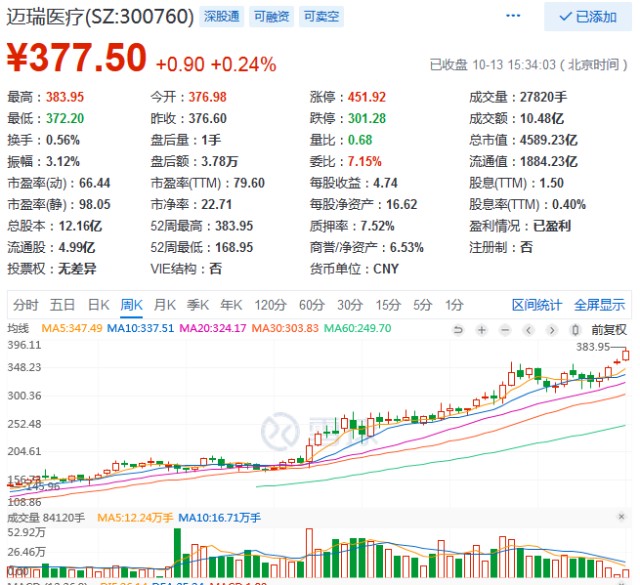Click the 成交量 84120手 sub-chart label
The width and height of the screenshot is (640, 585).
(x=46, y=518)
